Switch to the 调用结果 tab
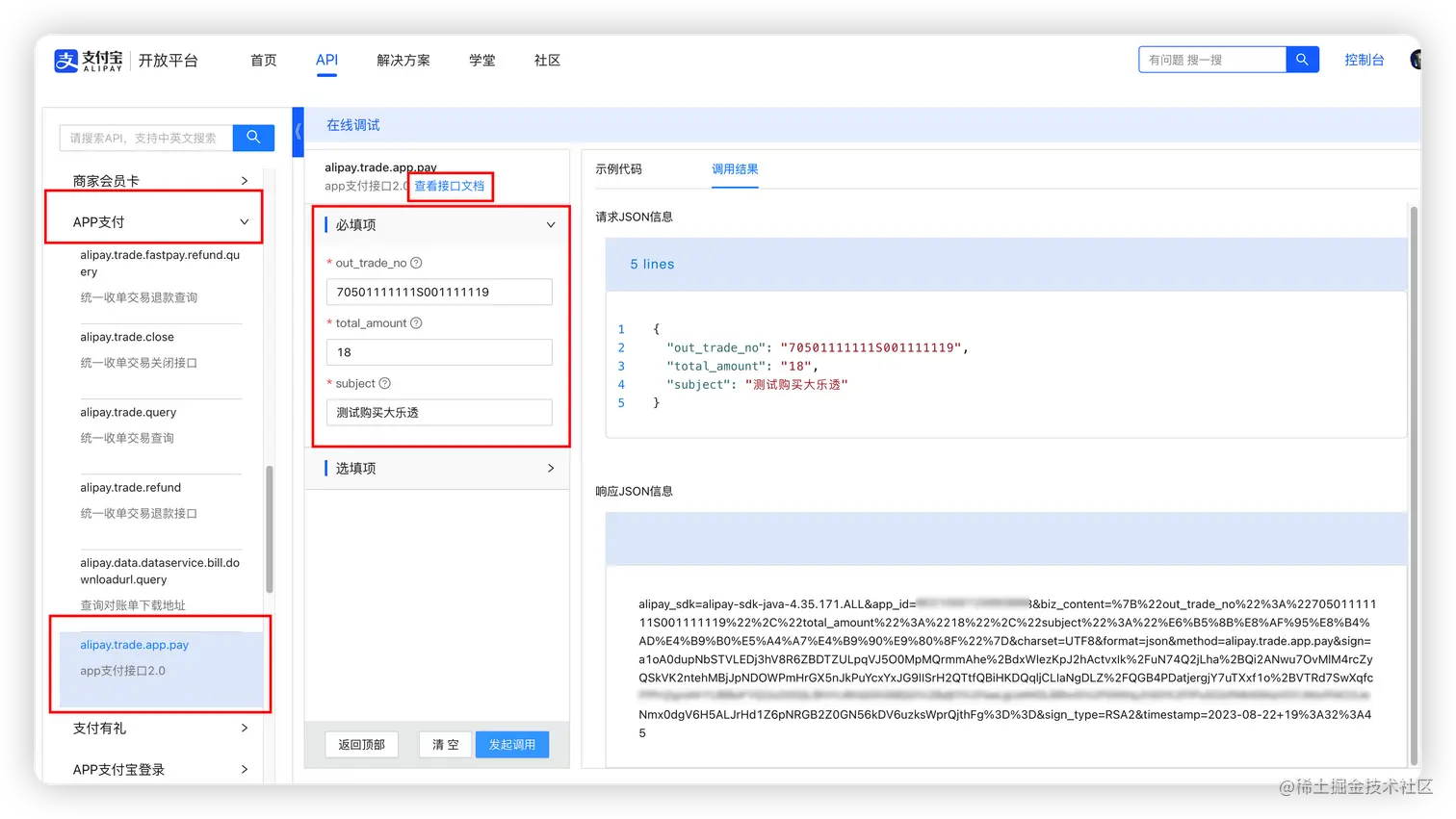1456x819 pixels. coord(735,169)
